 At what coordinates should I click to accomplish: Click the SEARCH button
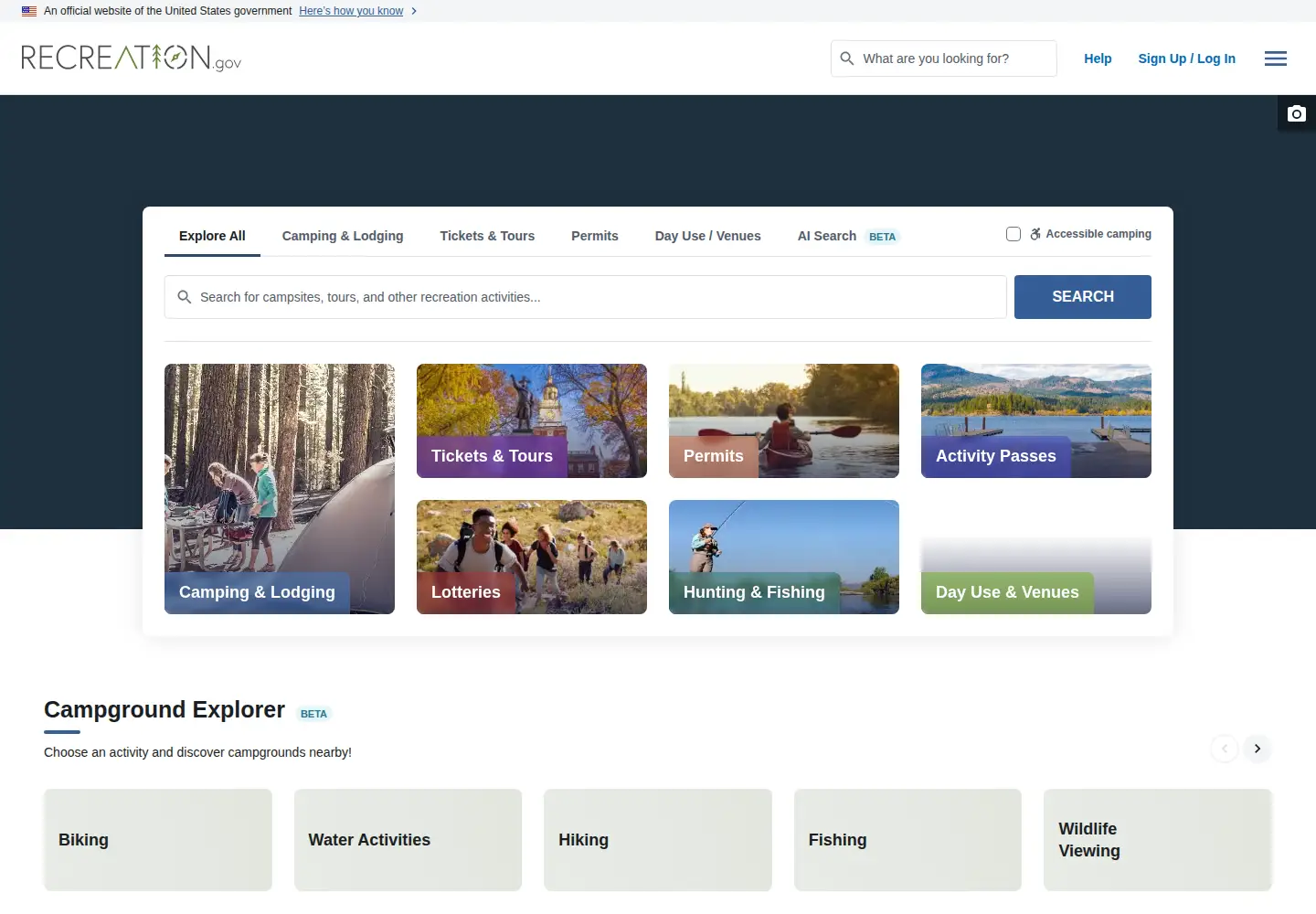(x=1083, y=297)
